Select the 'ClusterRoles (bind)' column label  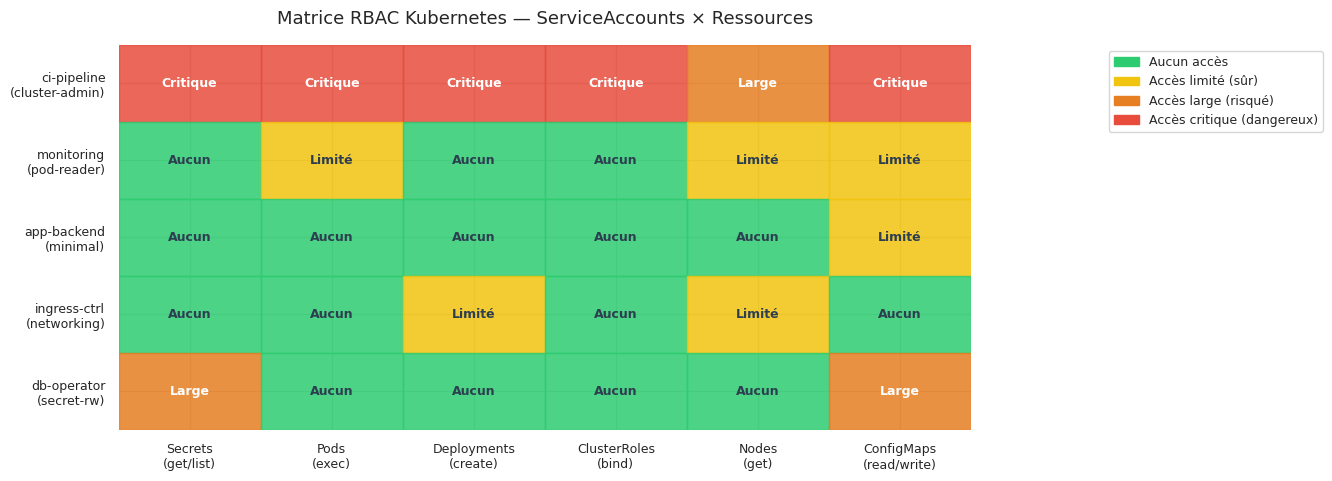pyautogui.click(x=615, y=456)
